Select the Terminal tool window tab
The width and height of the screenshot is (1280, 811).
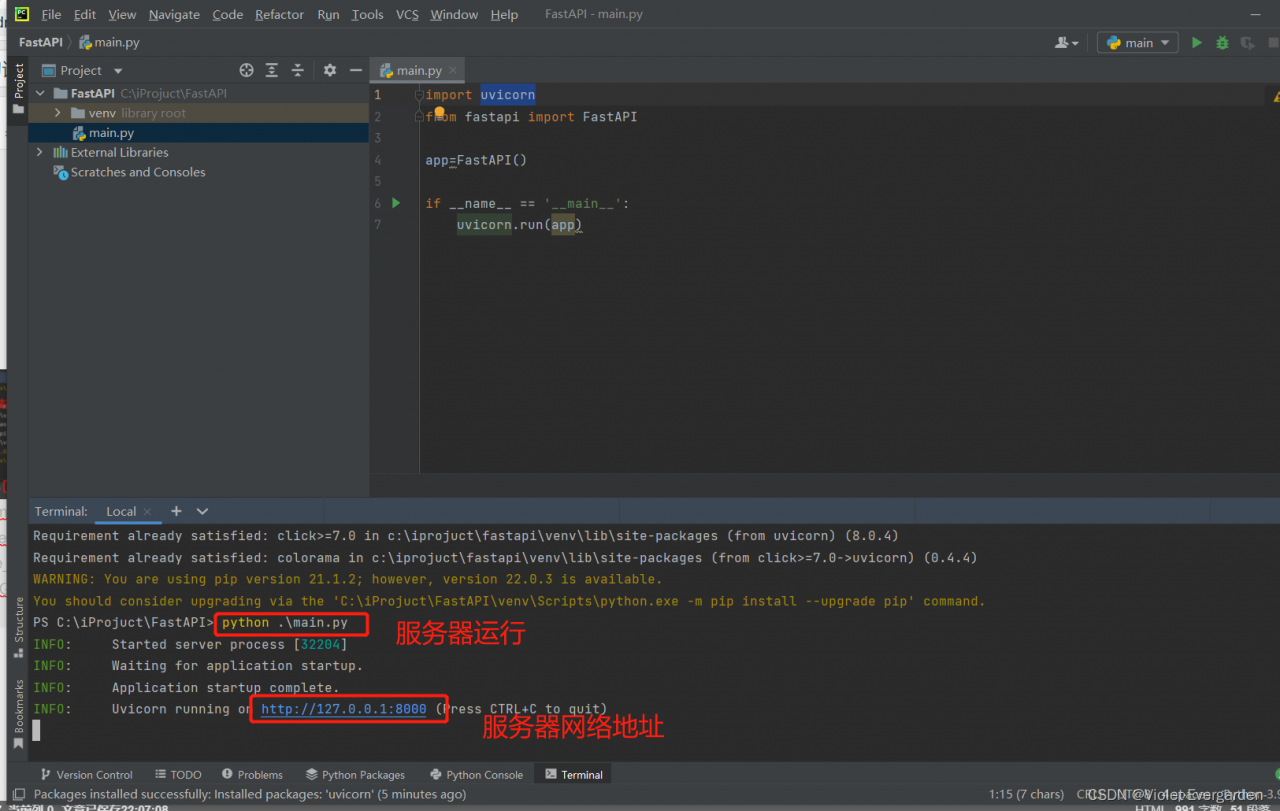pos(574,774)
